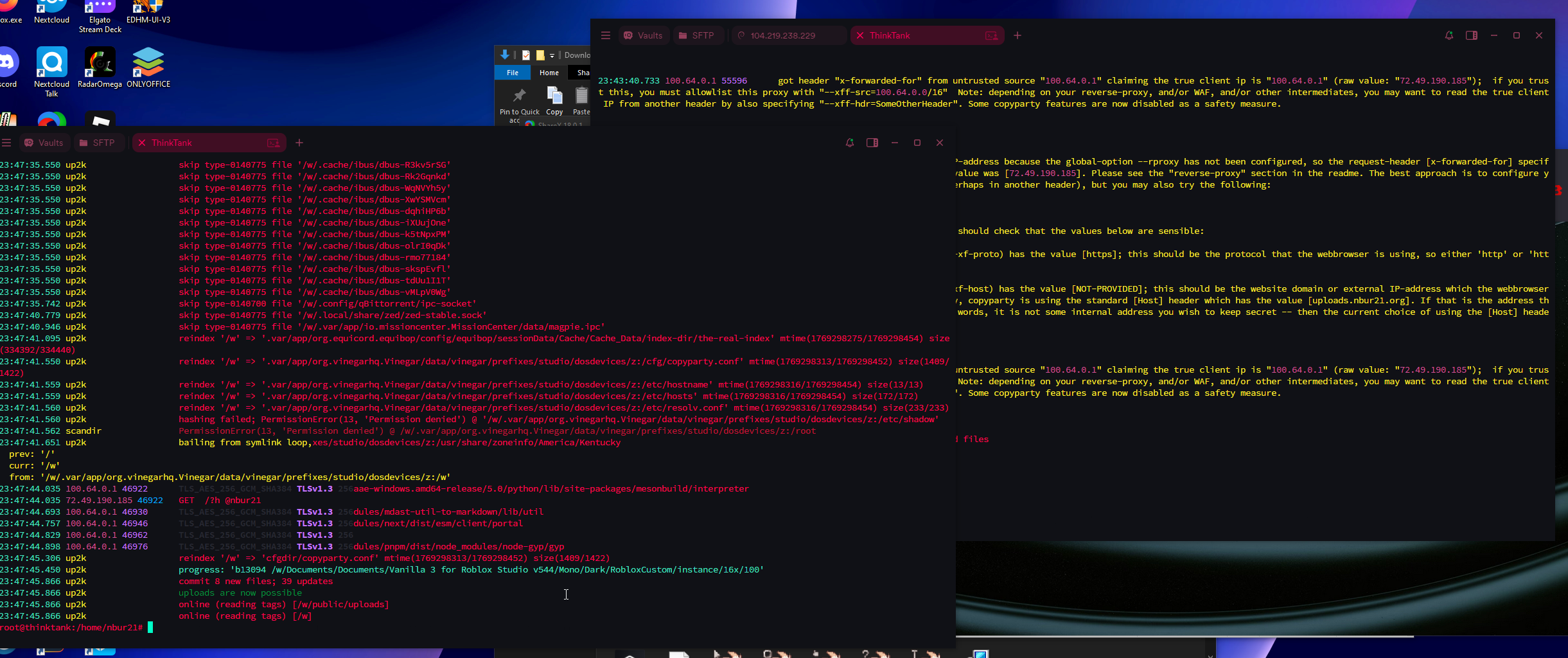1568x658 pixels.
Task: Open the hamburger menu in back Termius window
Action: point(605,35)
